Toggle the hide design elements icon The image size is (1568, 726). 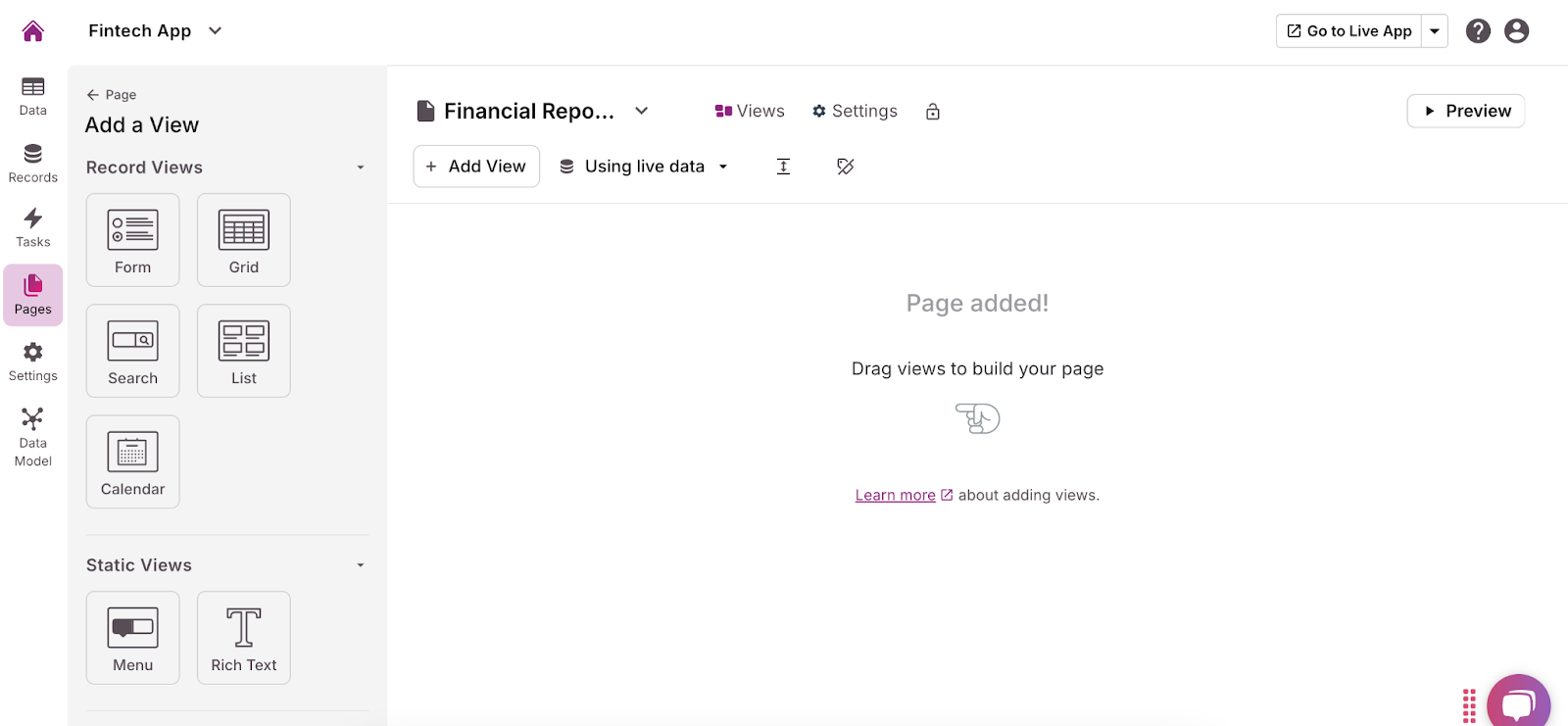845,167
